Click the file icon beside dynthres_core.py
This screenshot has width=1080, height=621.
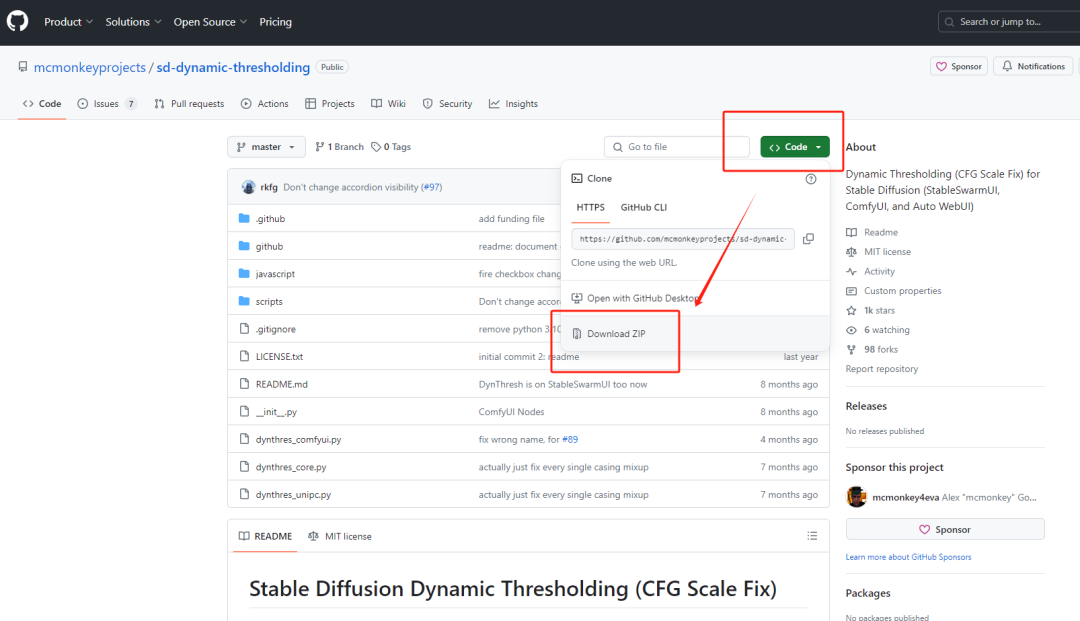tap(244, 466)
